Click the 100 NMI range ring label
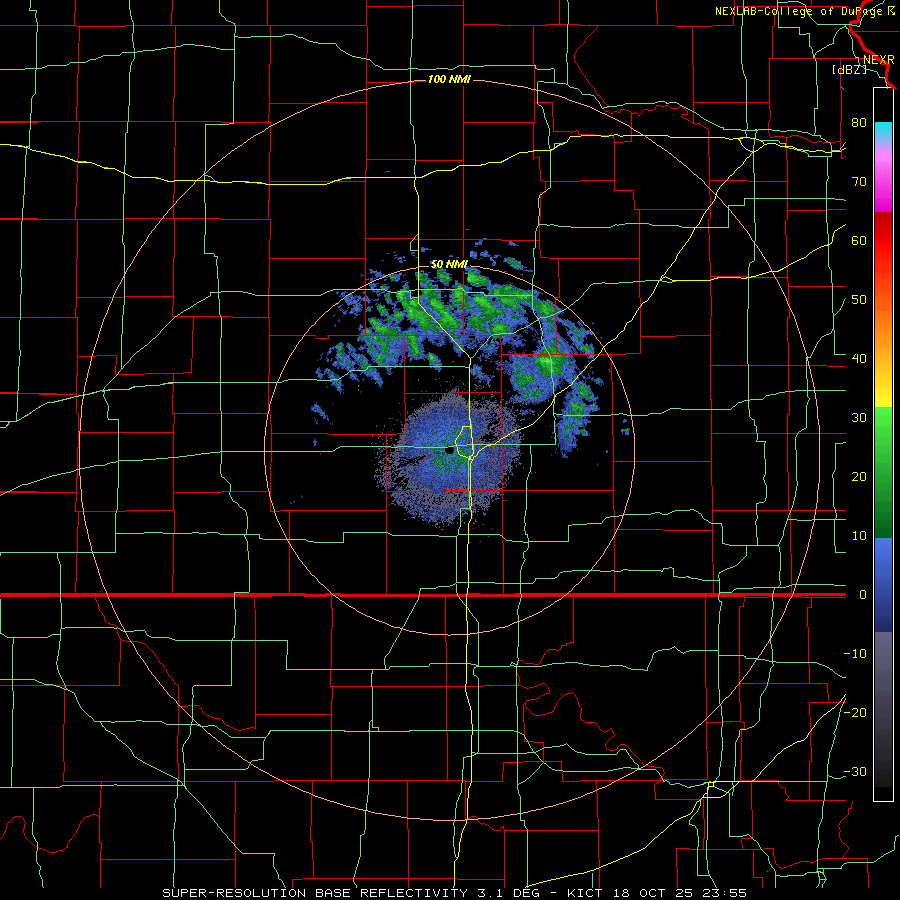This screenshot has width=900, height=900. point(449,79)
